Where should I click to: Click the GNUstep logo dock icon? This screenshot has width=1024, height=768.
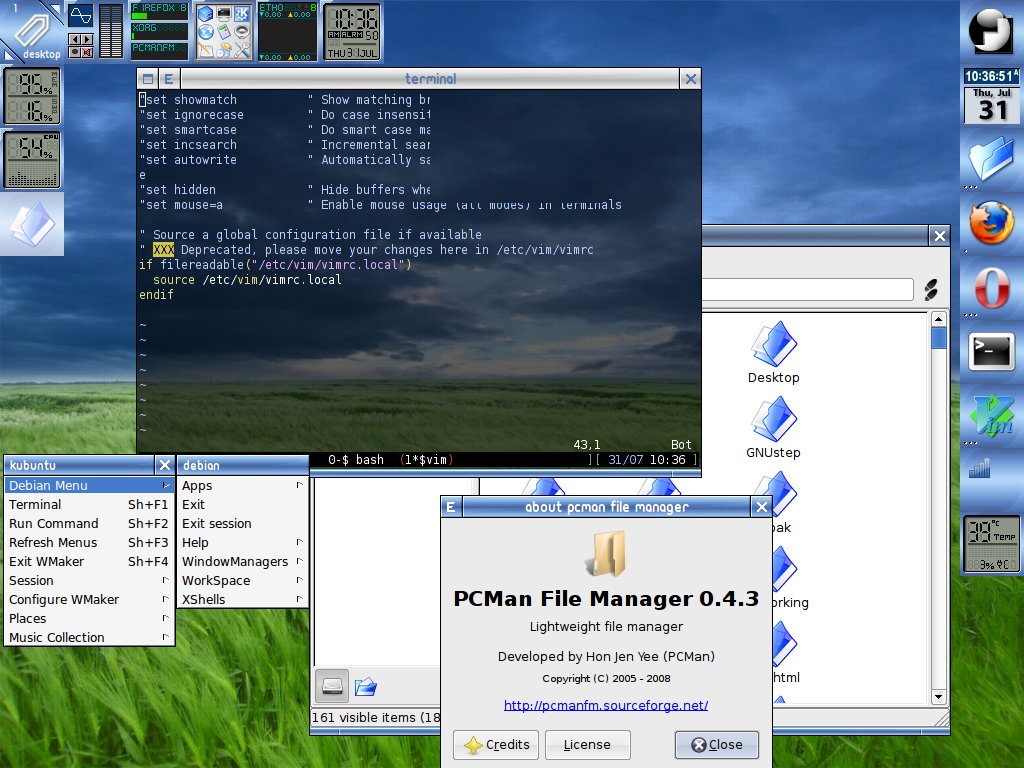point(991,31)
